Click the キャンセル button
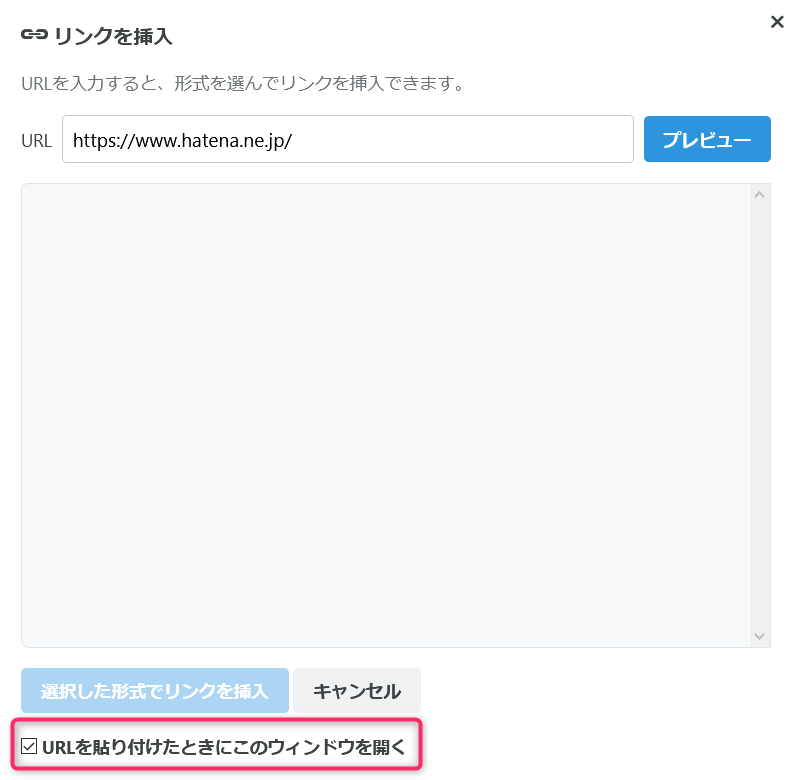792x780 pixels. 357,691
